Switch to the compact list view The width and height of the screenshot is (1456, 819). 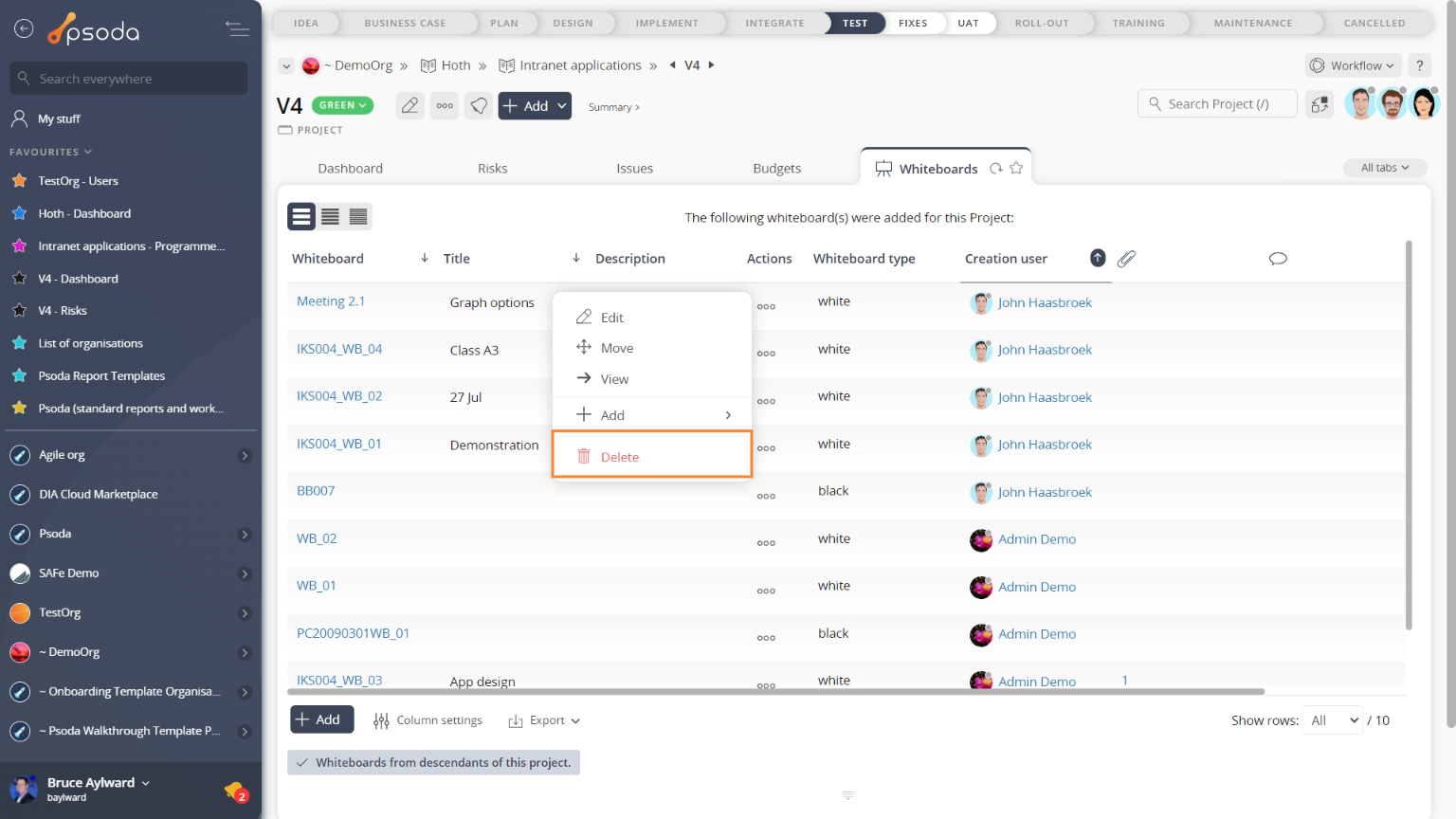pos(330,217)
